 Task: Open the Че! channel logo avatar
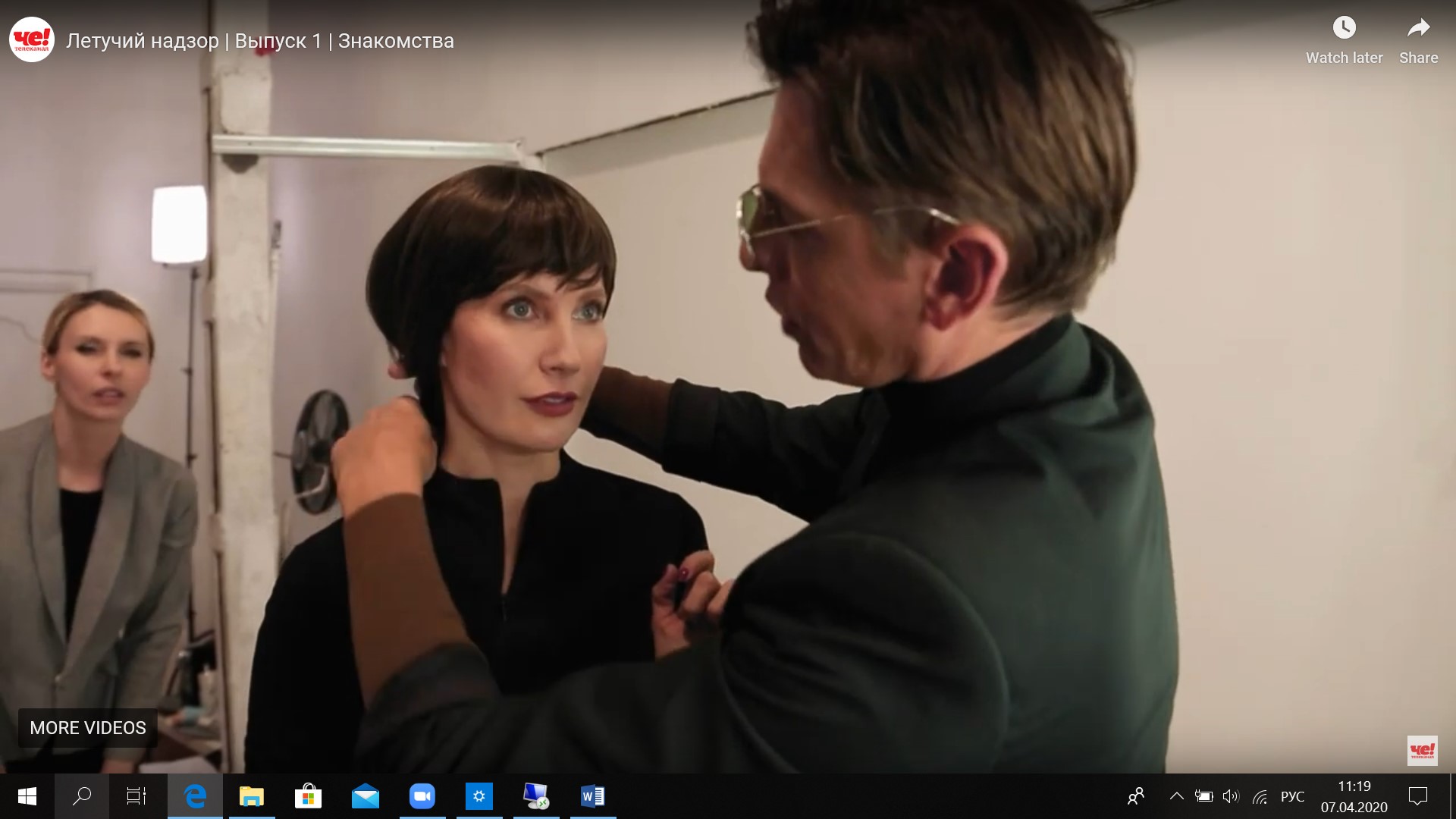[32, 39]
